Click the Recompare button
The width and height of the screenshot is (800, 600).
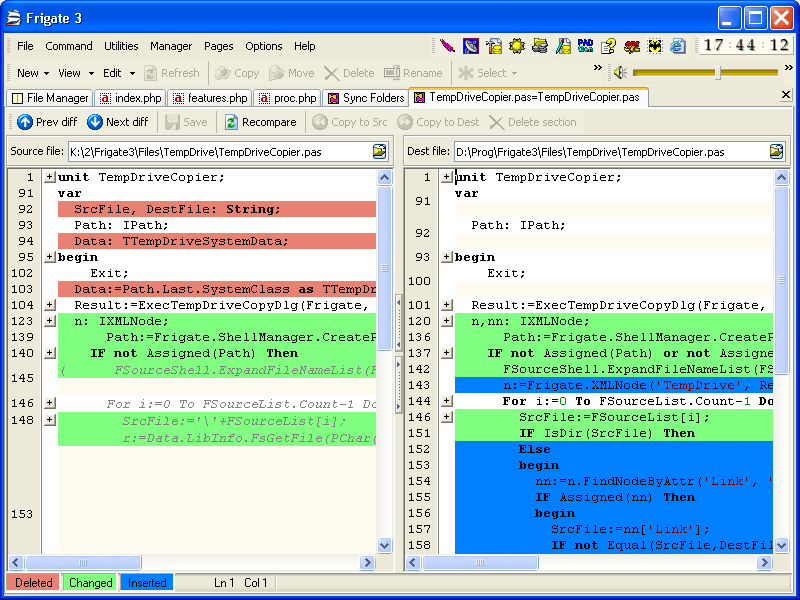[261, 122]
